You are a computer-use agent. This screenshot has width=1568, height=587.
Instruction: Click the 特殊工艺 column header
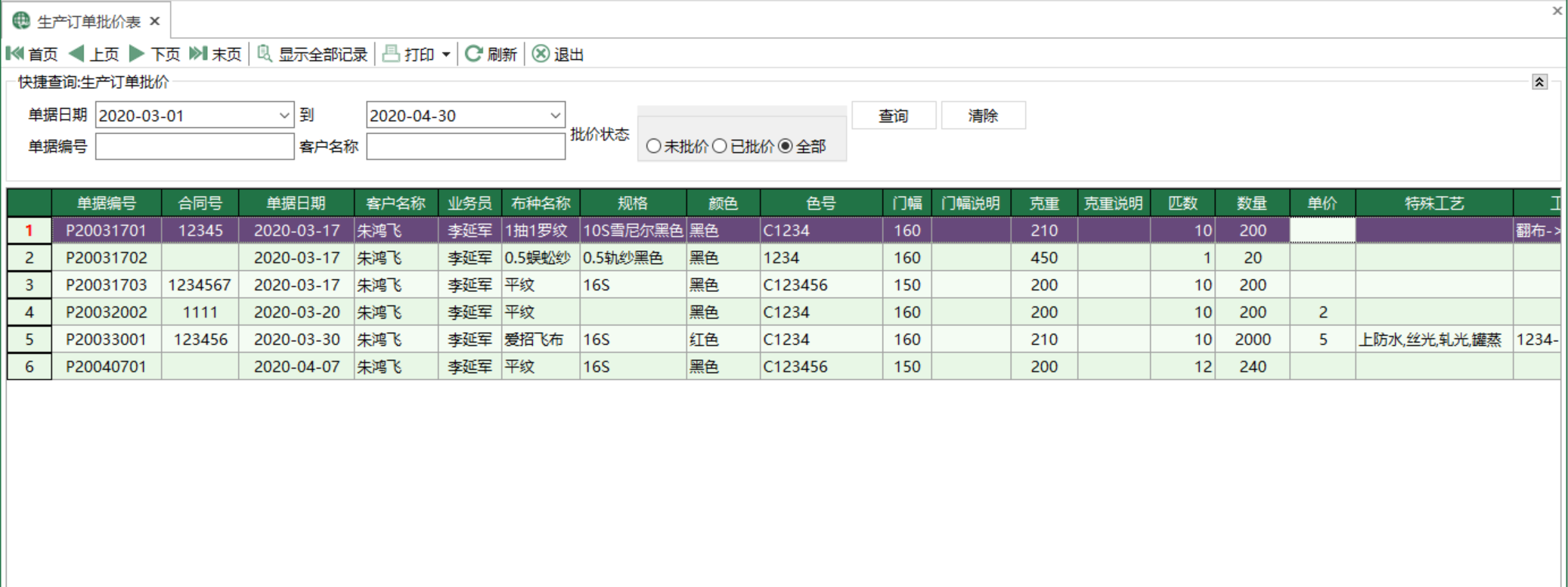click(1435, 203)
